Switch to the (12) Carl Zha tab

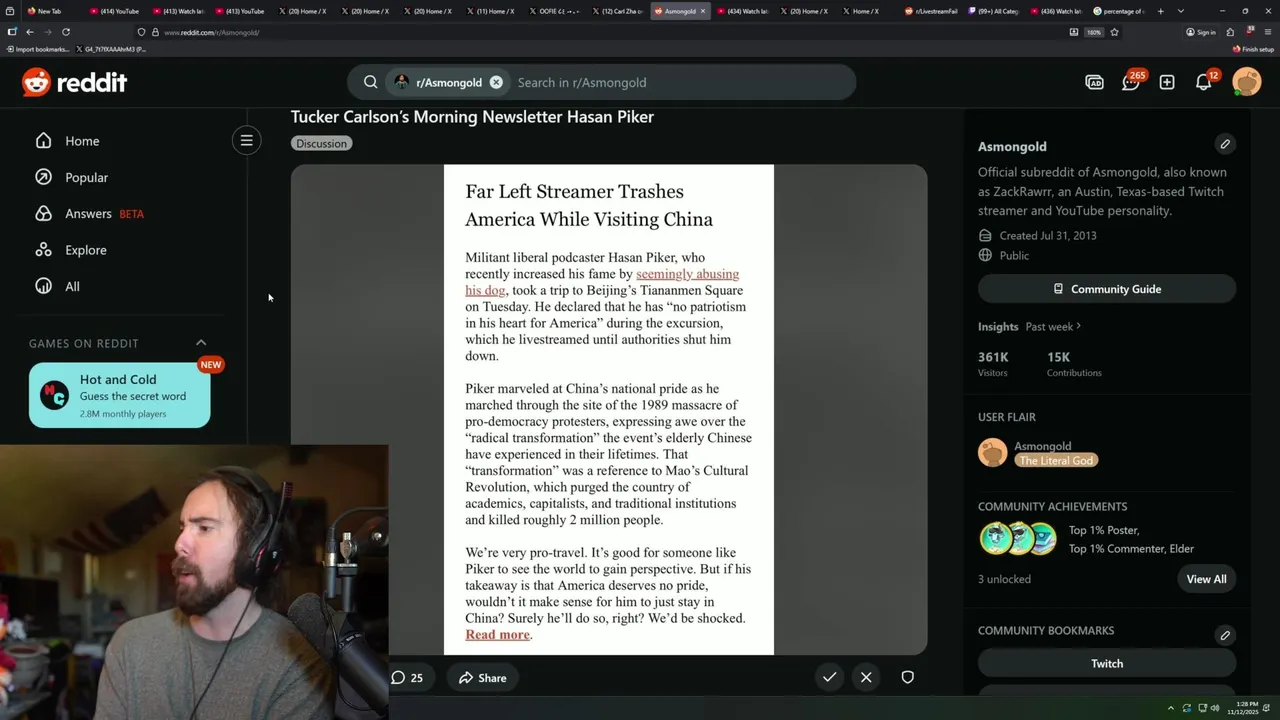620,11
